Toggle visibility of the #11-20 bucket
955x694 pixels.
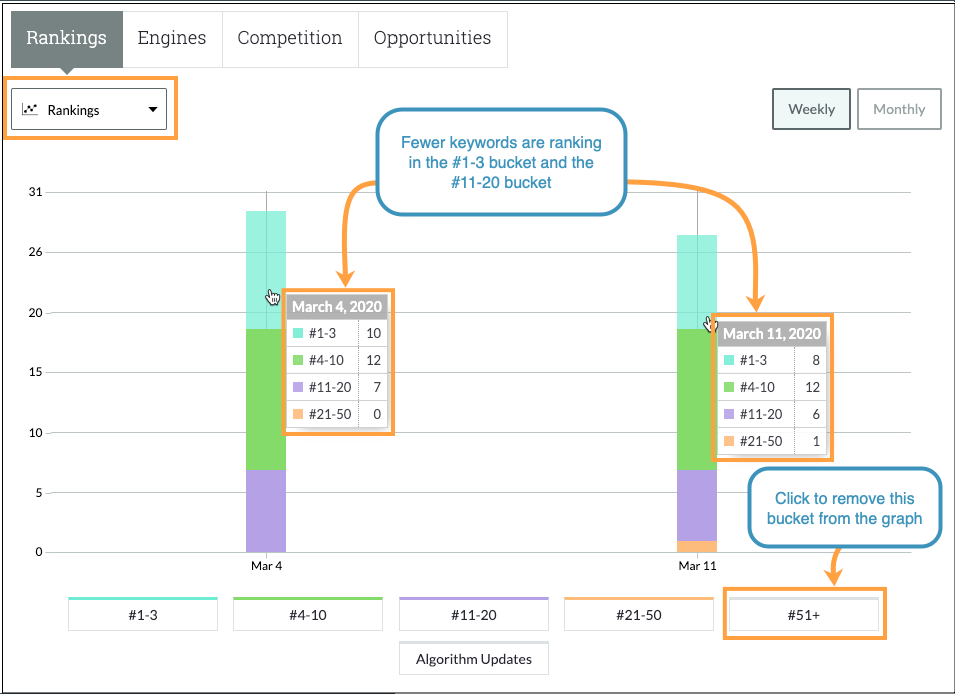point(473,614)
